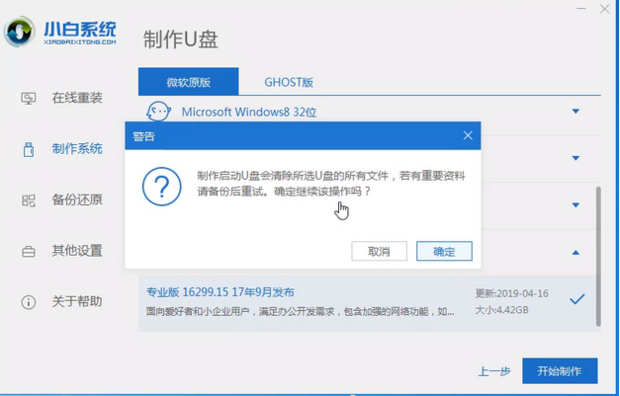The width and height of the screenshot is (620, 396).
Task: Collapse the expanded system row up arrow
Action: click(576, 252)
